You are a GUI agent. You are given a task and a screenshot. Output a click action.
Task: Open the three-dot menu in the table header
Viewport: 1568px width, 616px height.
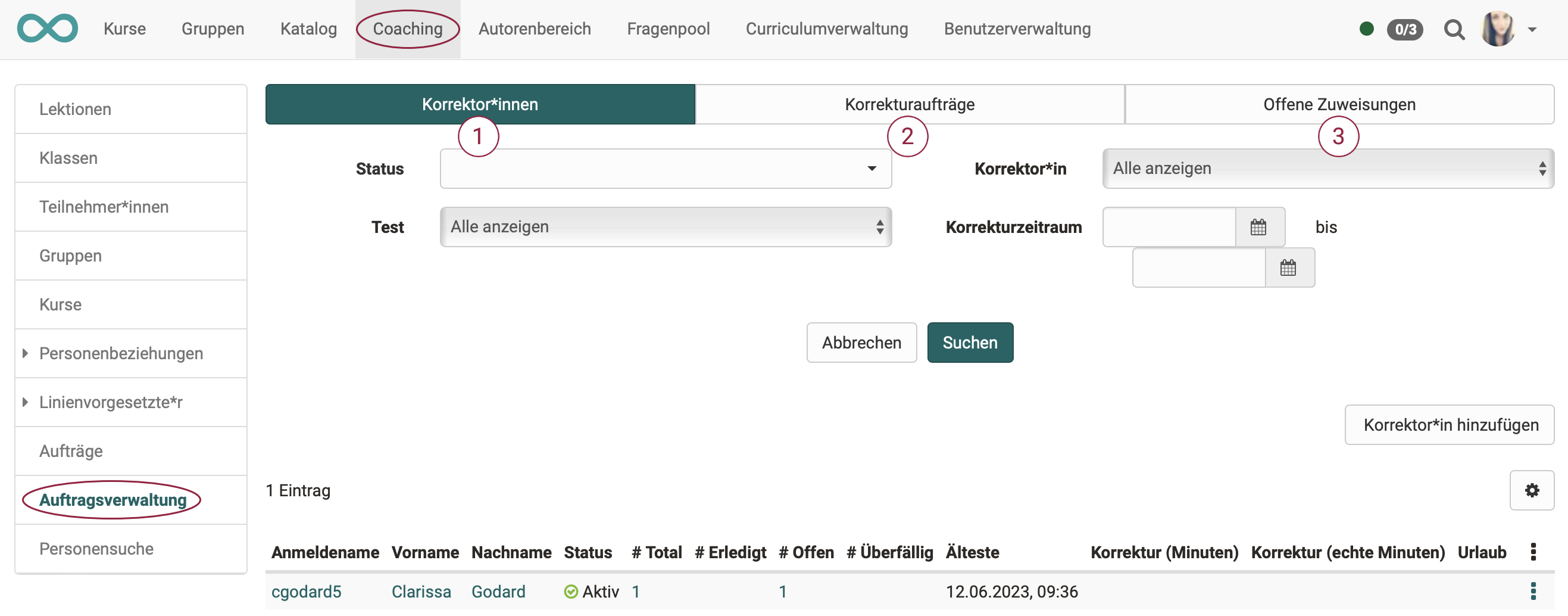point(1534,552)
